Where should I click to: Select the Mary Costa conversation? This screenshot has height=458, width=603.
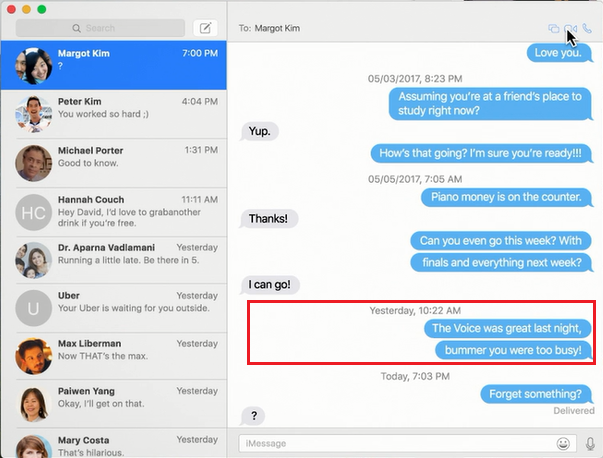pyautogui.click(x=114, y=444)
